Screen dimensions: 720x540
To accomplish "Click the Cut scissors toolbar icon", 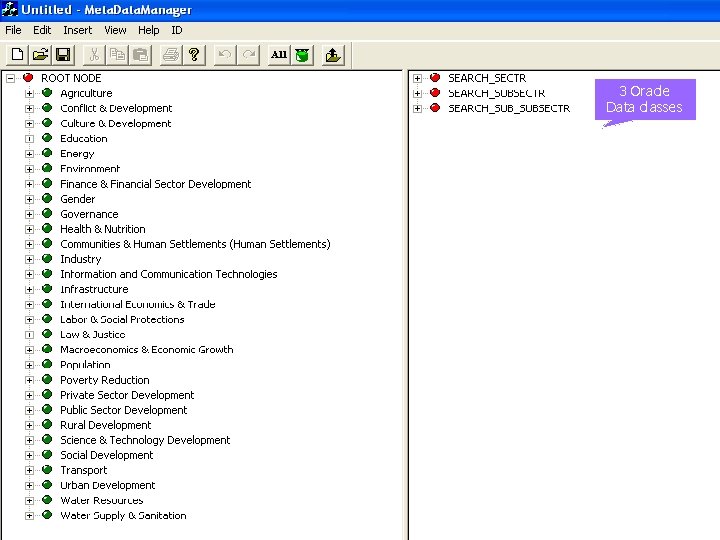I will [94, 55].
